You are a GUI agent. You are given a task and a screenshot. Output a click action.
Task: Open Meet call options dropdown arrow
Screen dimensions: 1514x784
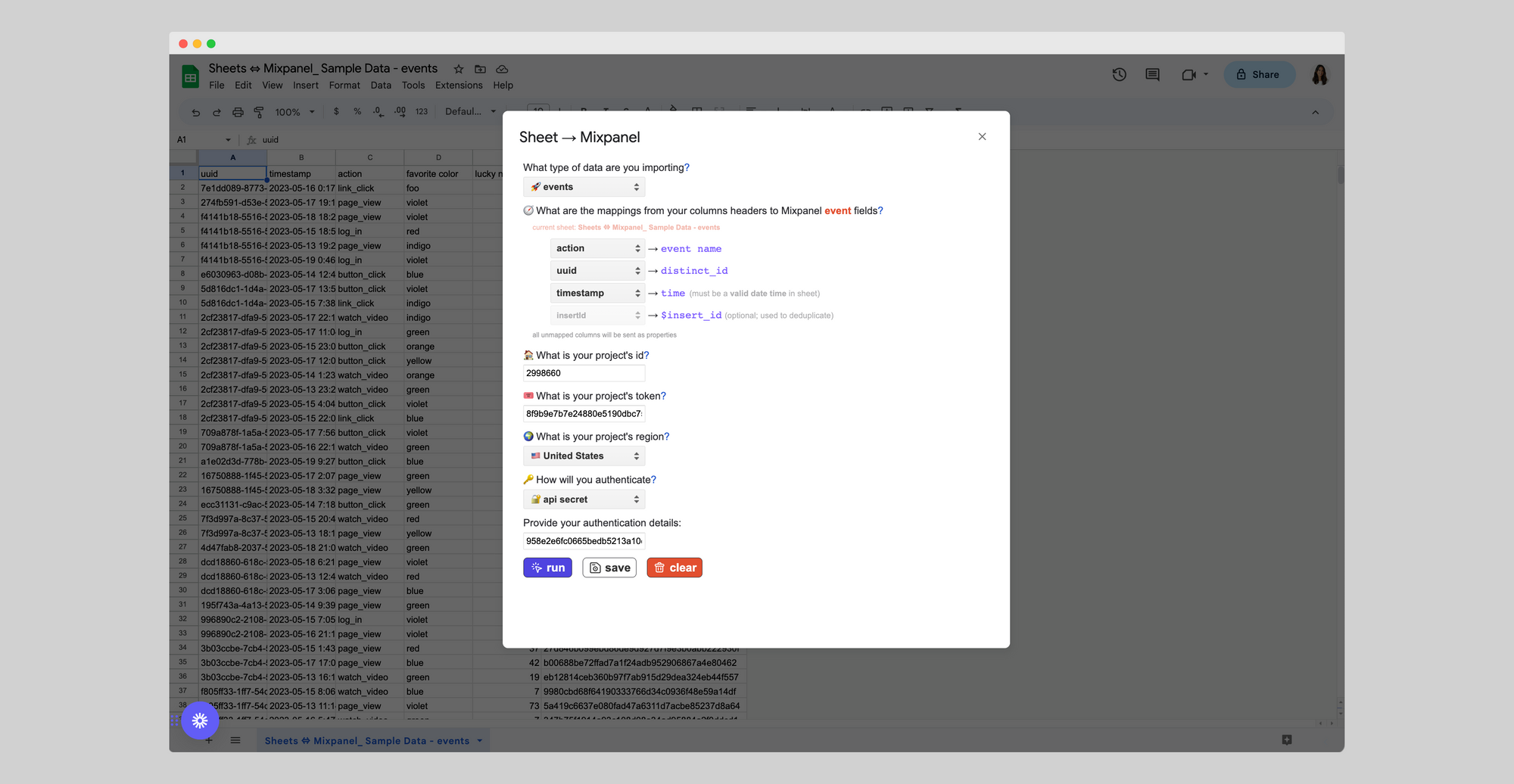click(x=1206, y=74)
